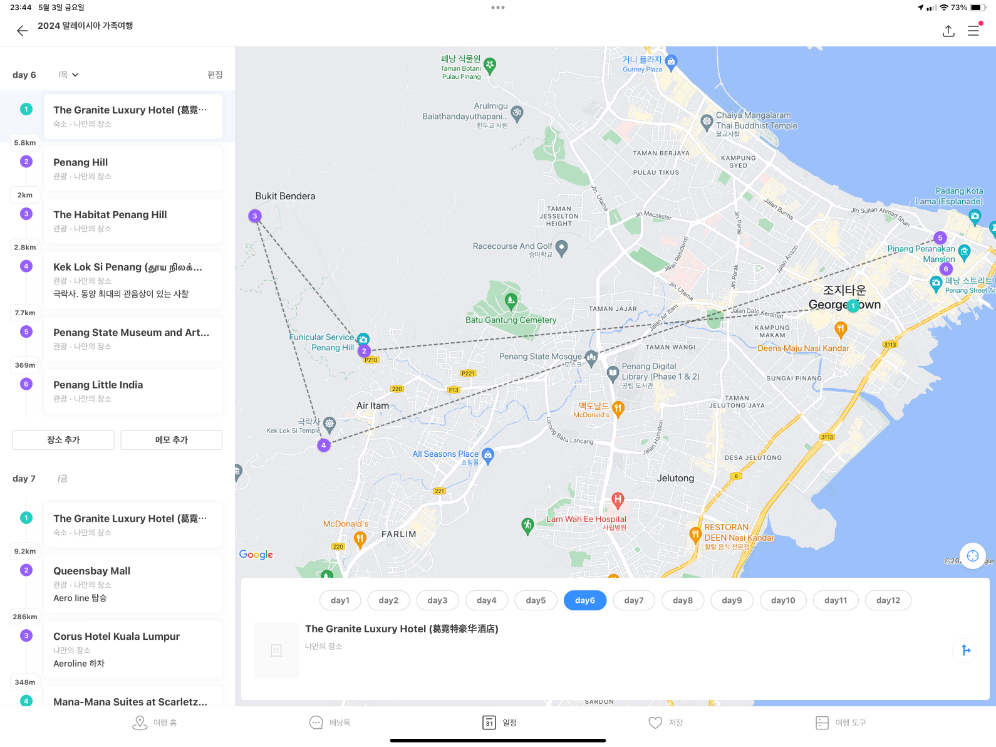Screen dimensions: 996x747
Task: Open the Mana-Mana Suites at Scarletz card
Action: (133, 697)
